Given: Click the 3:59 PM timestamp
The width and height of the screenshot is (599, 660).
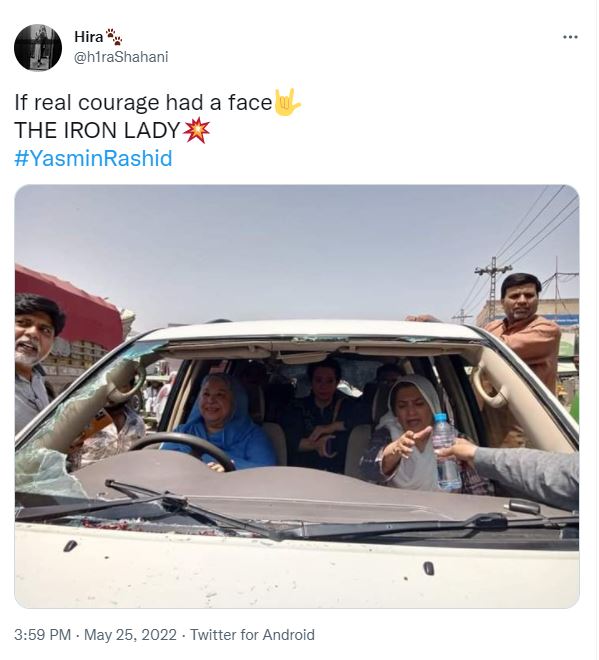Looking at the screenshot, I should tap(42, 634).
